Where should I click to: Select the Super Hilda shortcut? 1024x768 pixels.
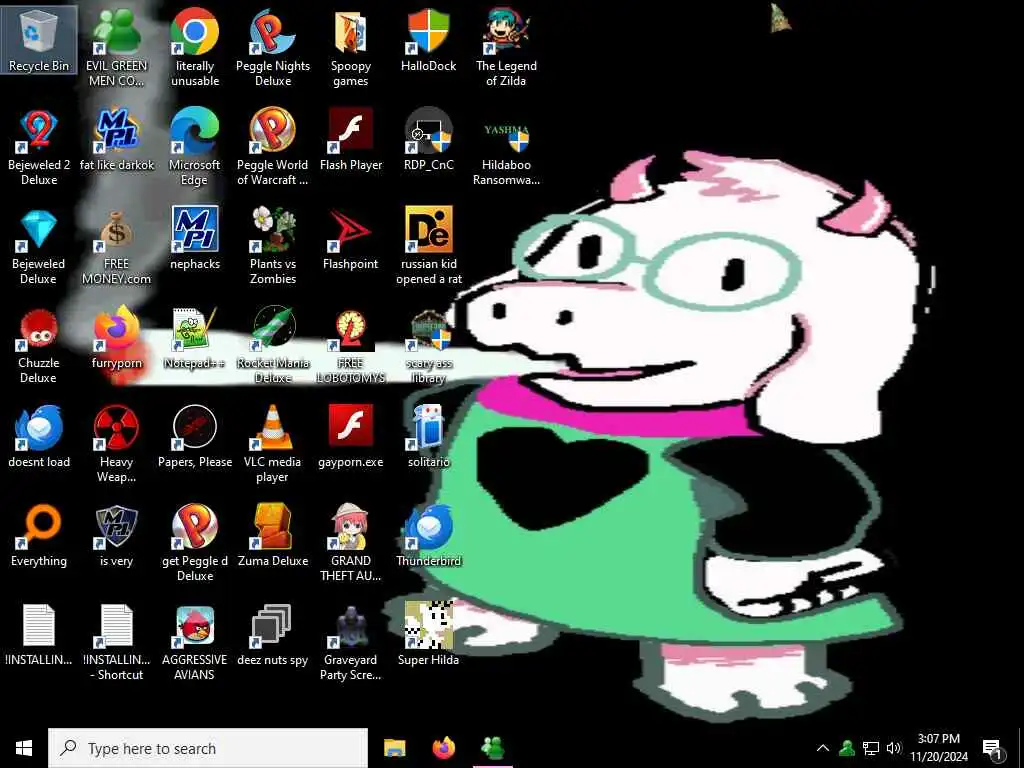coord(428,635)
